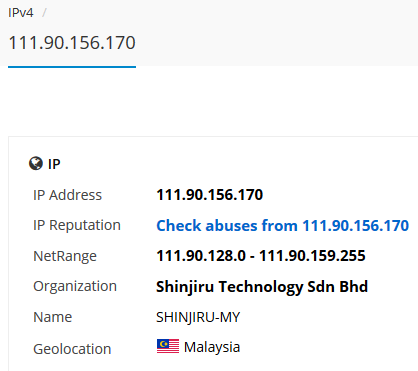This screenshot has height=371, width=418.
Task: Click the header bar area right of title
Action: pos(277,33)
